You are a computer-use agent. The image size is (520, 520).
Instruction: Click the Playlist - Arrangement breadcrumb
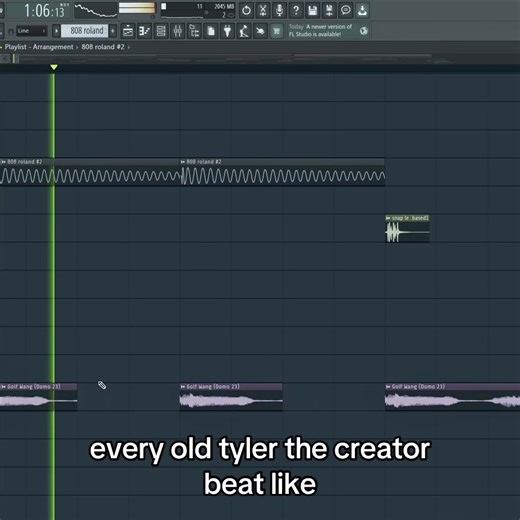click(x=39, y=47)
